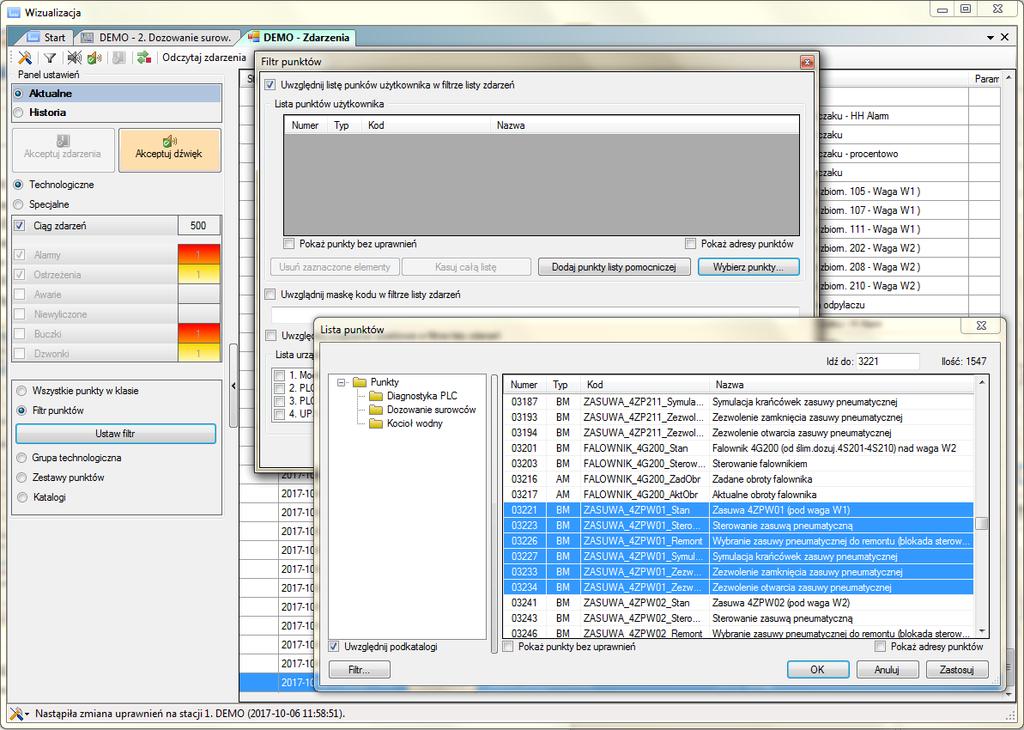This screenshot has height=730, width=1024.
Task: Click Dodaj punkty listy pomocniczej button
Action: (x=614, y=267)
